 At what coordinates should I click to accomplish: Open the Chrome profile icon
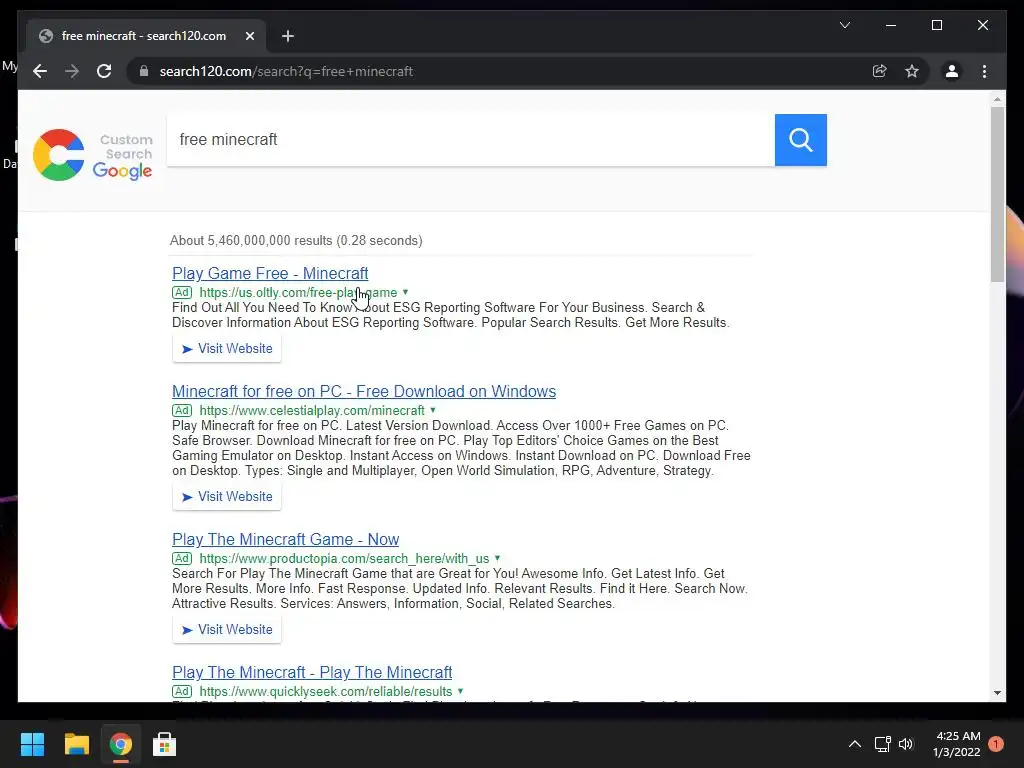click(x=952, y=71)
